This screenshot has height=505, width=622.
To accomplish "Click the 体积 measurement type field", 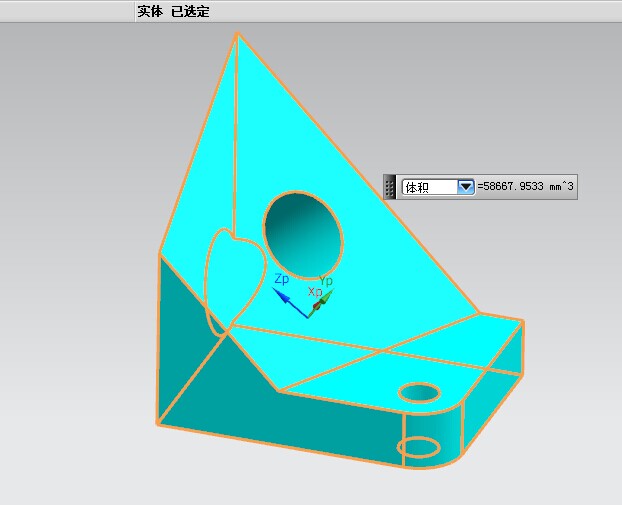I will [428, 187].
